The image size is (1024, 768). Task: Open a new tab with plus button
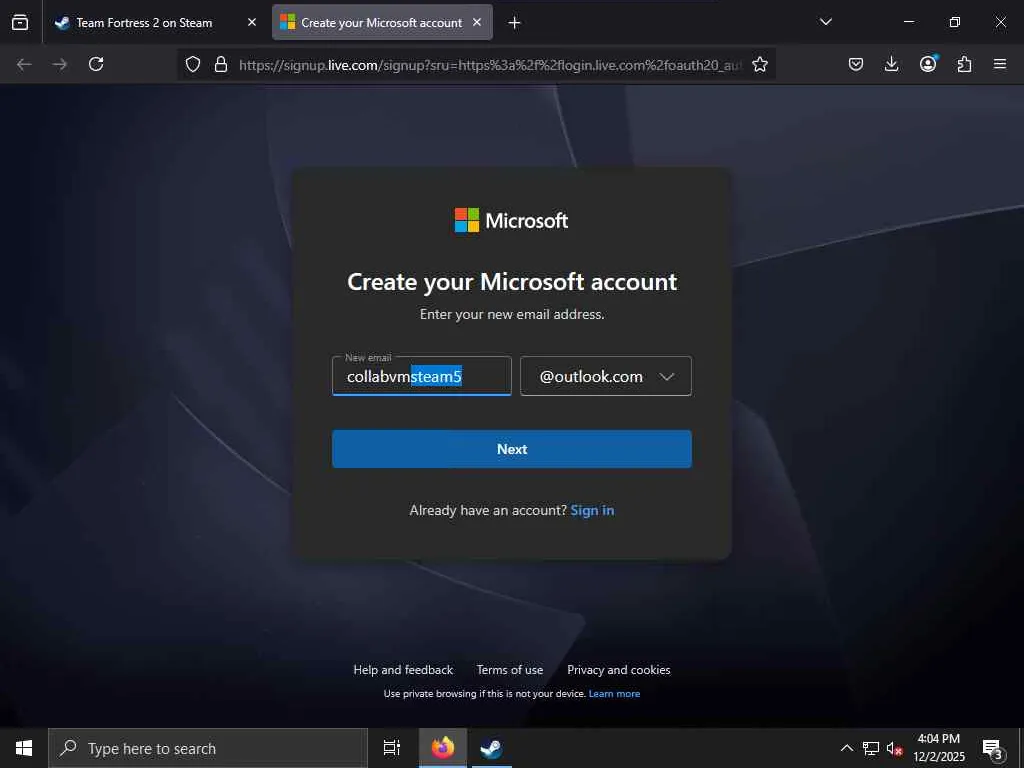tap(515, 23)
